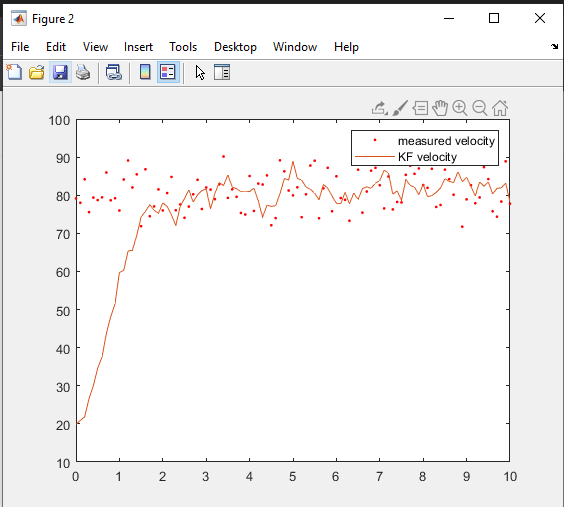Maximize the Figure 2 window

(x=494, y=18)
